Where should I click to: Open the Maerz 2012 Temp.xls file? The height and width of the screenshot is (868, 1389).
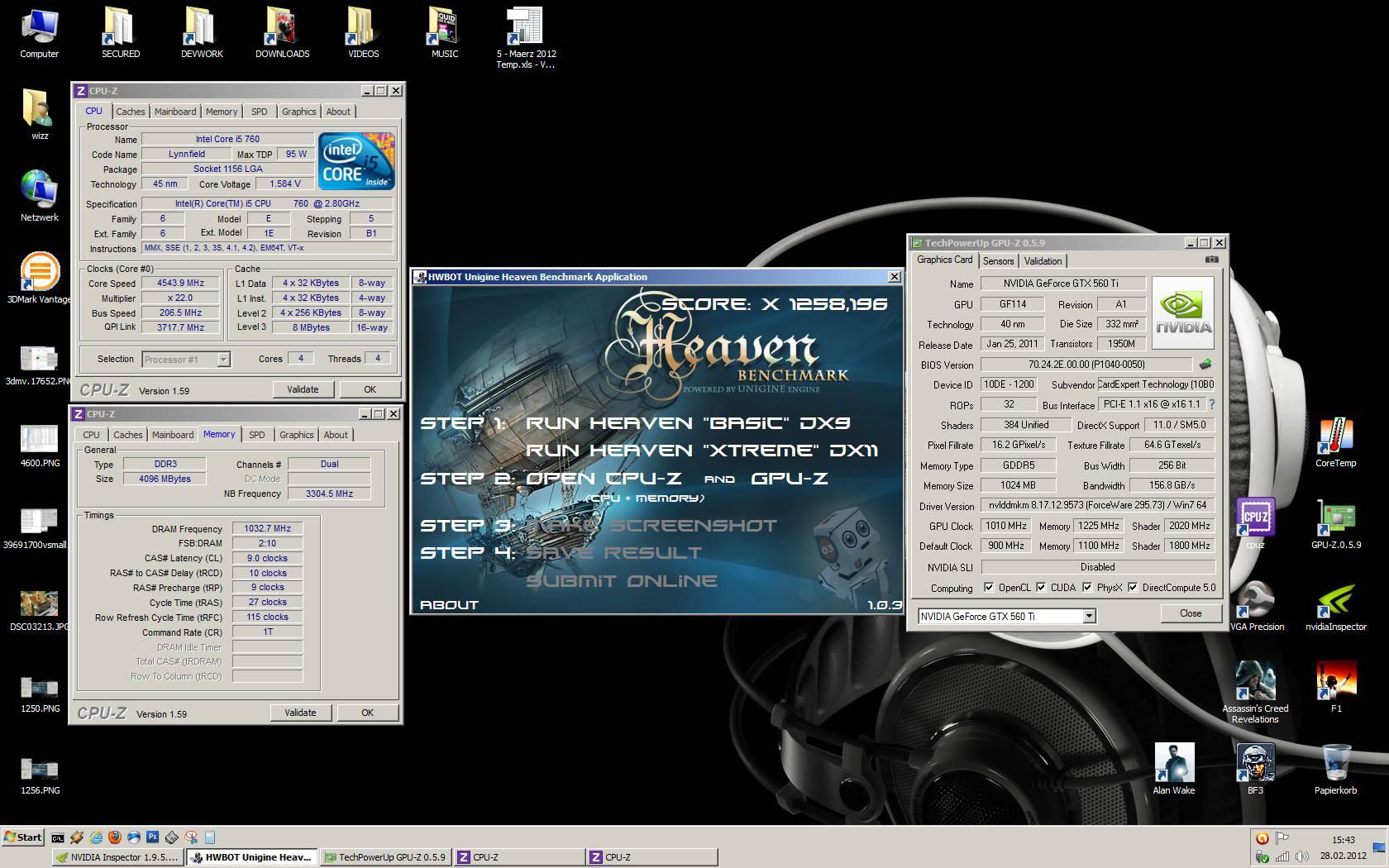(x=526, y=38)
